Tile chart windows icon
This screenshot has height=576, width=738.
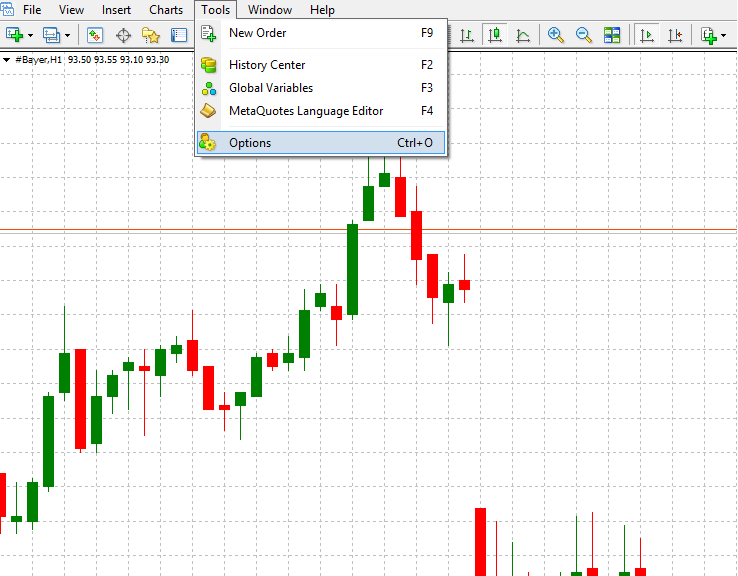612,36
